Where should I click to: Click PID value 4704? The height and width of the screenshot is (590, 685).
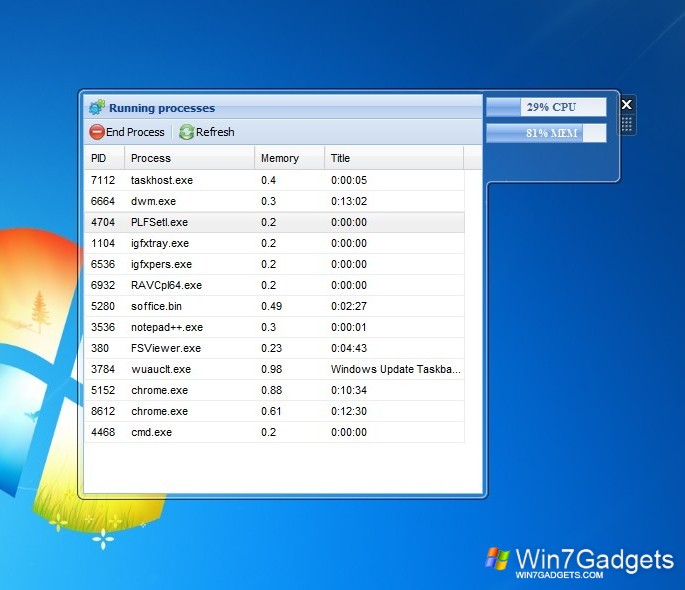[x=103, y=222]
